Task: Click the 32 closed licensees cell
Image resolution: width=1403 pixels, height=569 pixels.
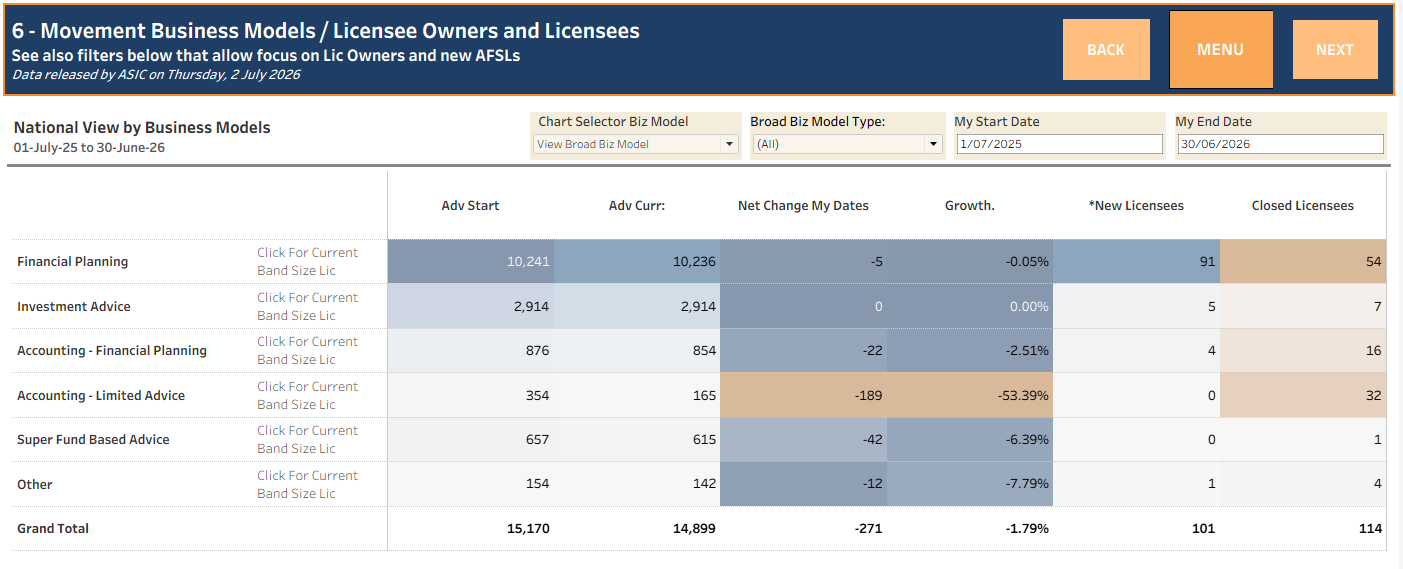Action: point(1303,395)
